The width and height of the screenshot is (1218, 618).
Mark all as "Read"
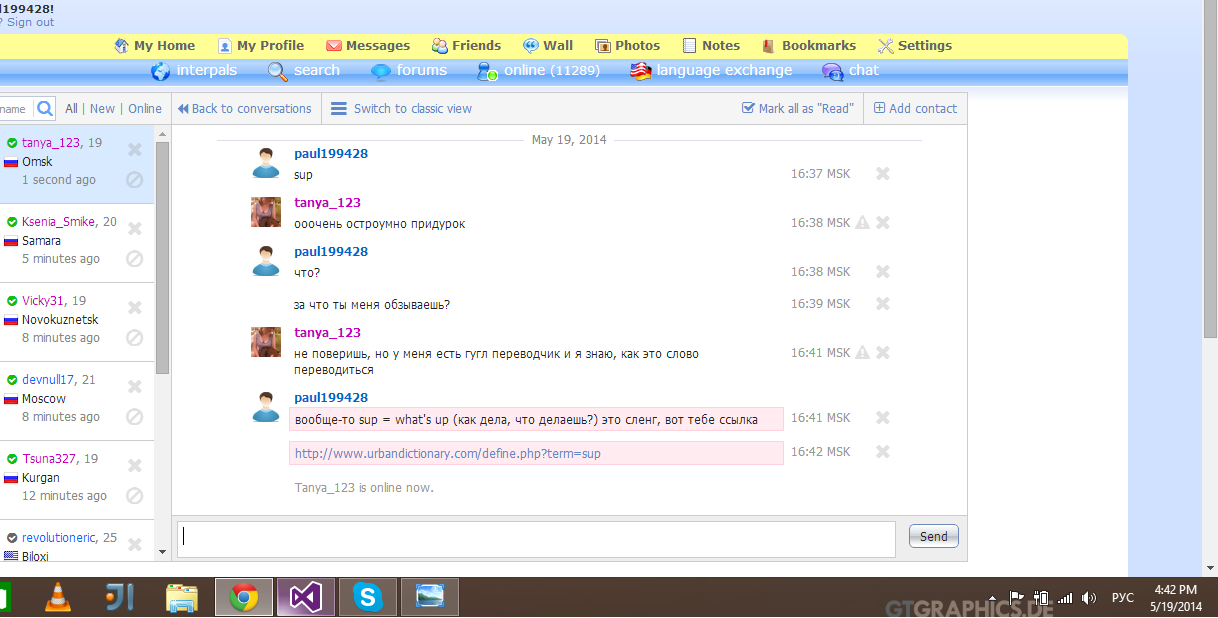(x=798, y=109)
